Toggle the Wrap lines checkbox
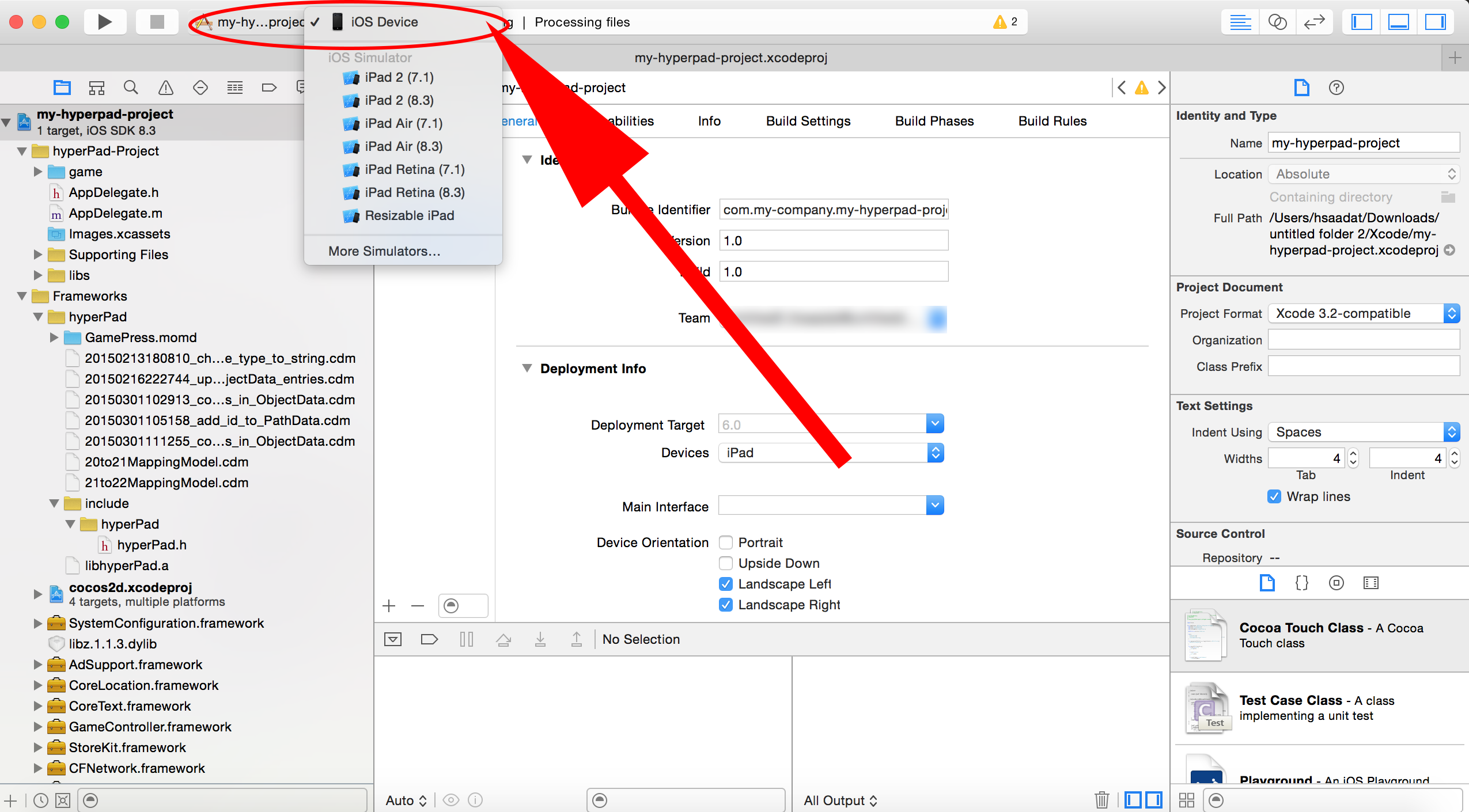The image size is (1469, 812). [1274, 496]
